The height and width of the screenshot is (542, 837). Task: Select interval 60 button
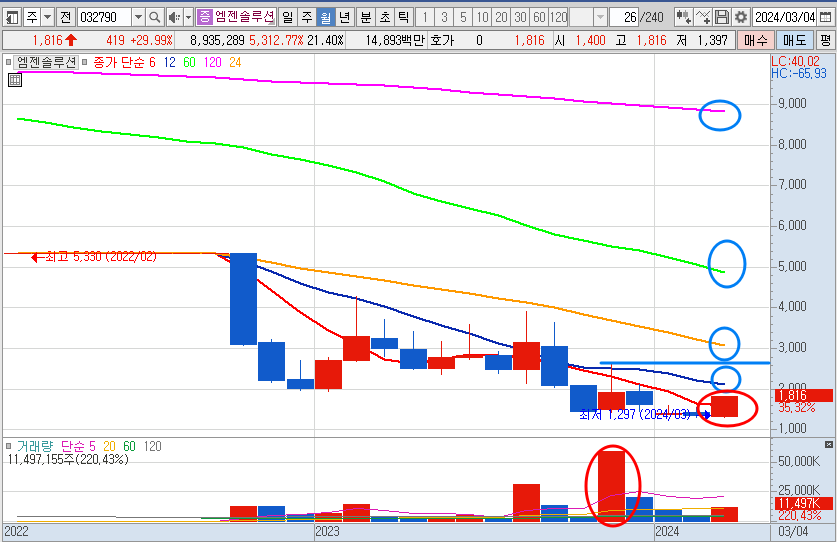[539, 18]
